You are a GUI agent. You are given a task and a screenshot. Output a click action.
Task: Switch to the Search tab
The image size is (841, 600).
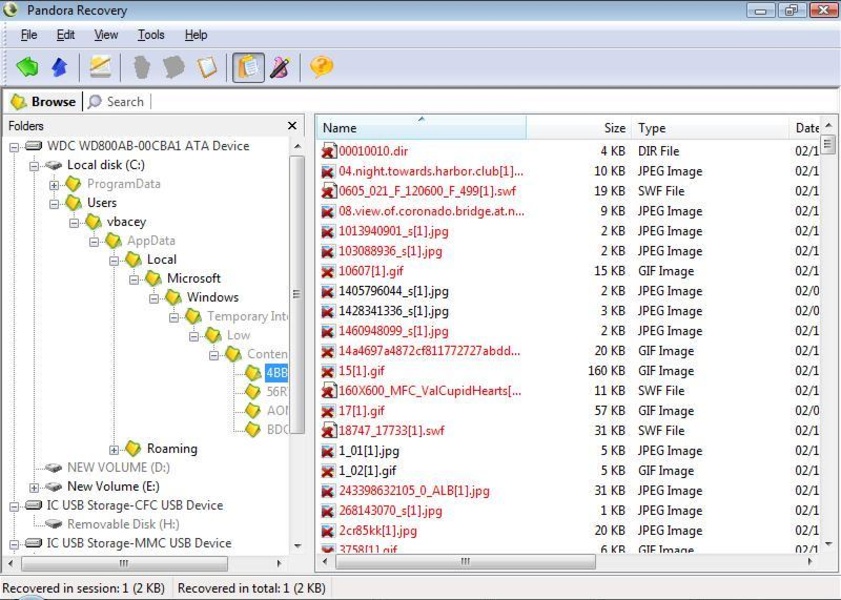[116, 101]
